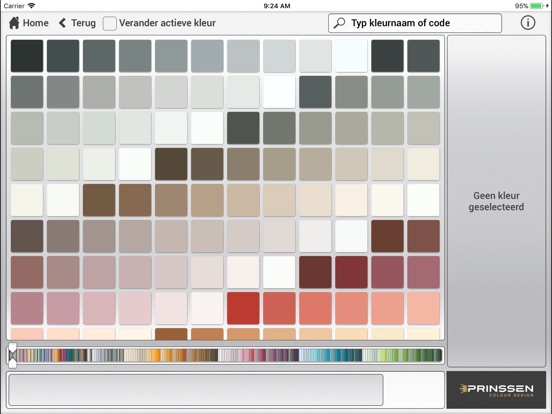Screen dimensions: 552x414
Task: Click the Home text button
Action: click(36, 23)
